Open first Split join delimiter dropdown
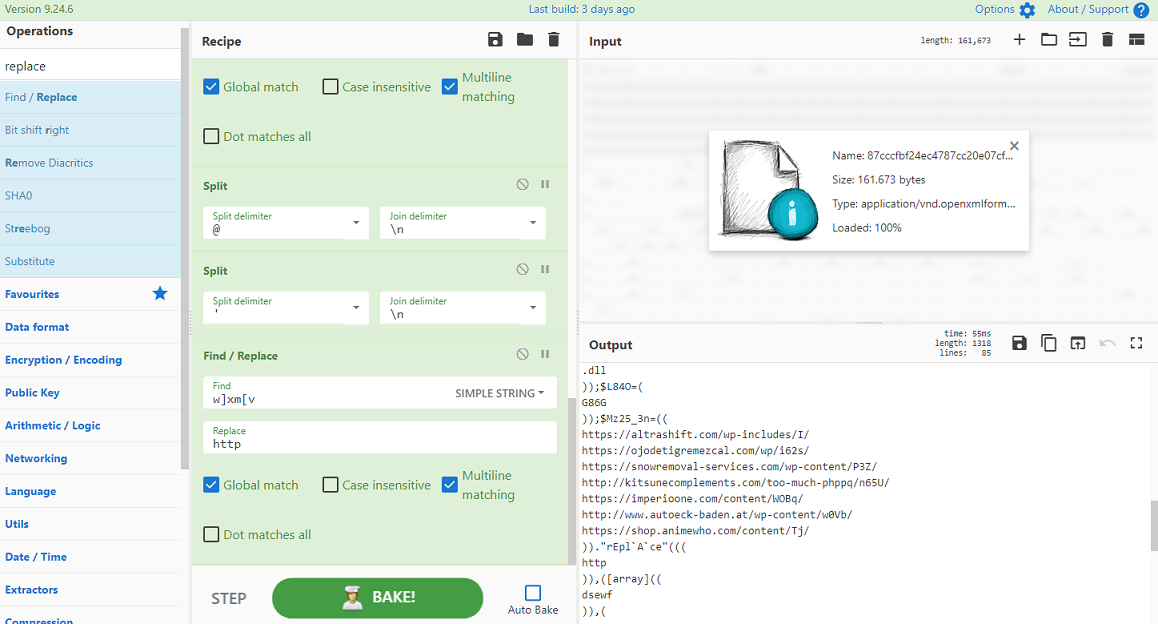The height and width of the screenshot is (624, 1158). [x=532, y=223]
